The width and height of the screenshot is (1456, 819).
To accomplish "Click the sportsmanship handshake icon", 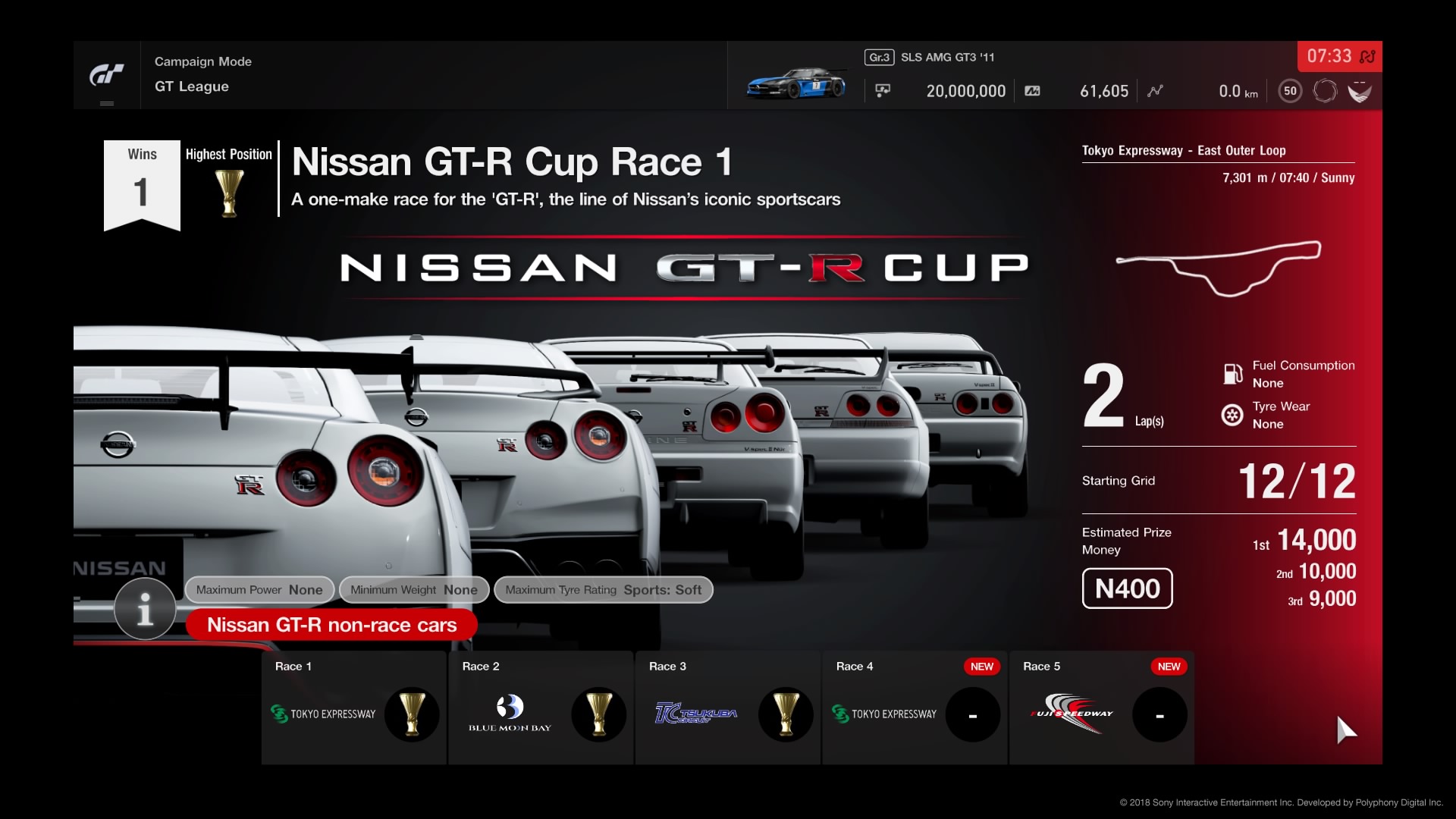I will point(1359,91).
